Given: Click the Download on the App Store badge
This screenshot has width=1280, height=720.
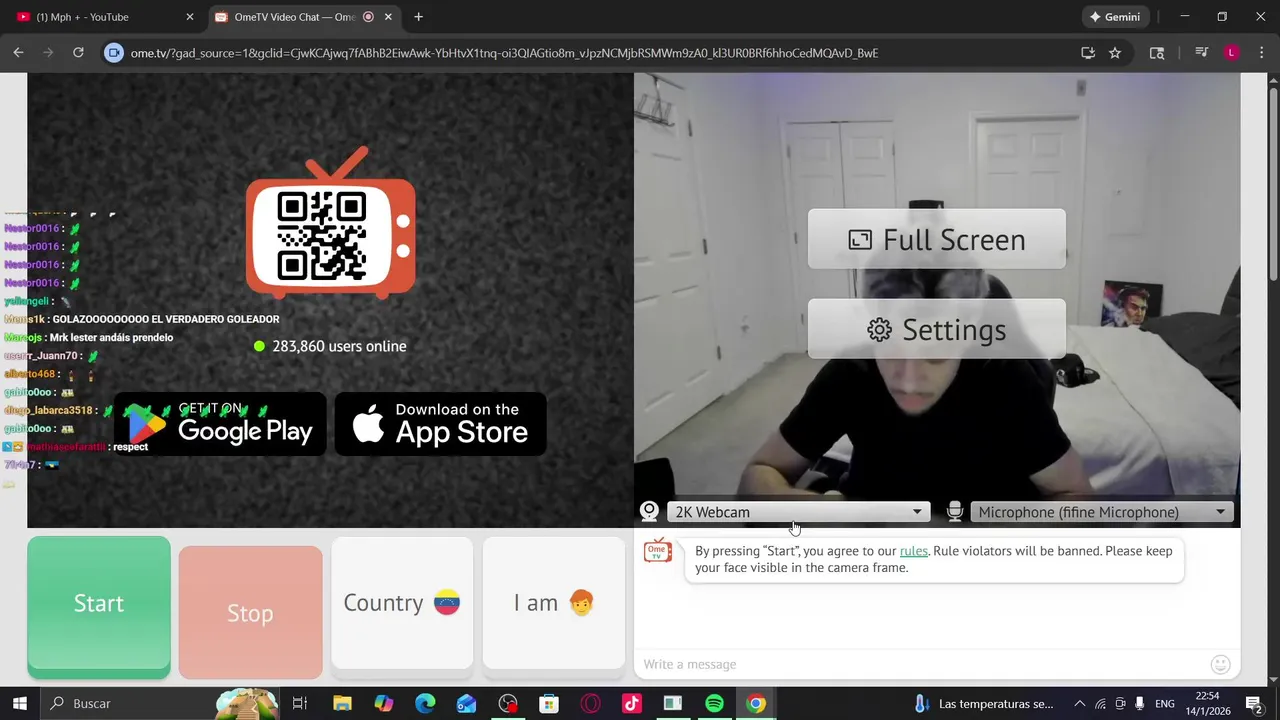Looking at the screenshot, I should [441, 424].
